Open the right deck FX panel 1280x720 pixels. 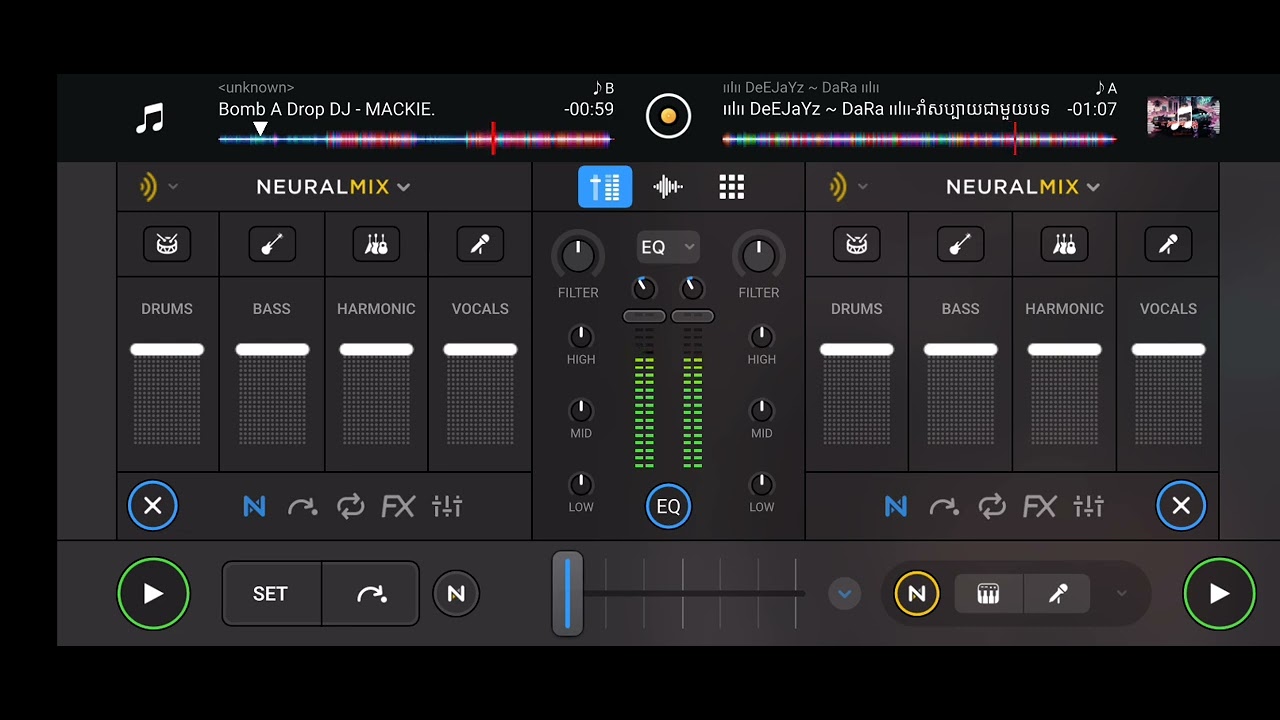click(1040, 507)
